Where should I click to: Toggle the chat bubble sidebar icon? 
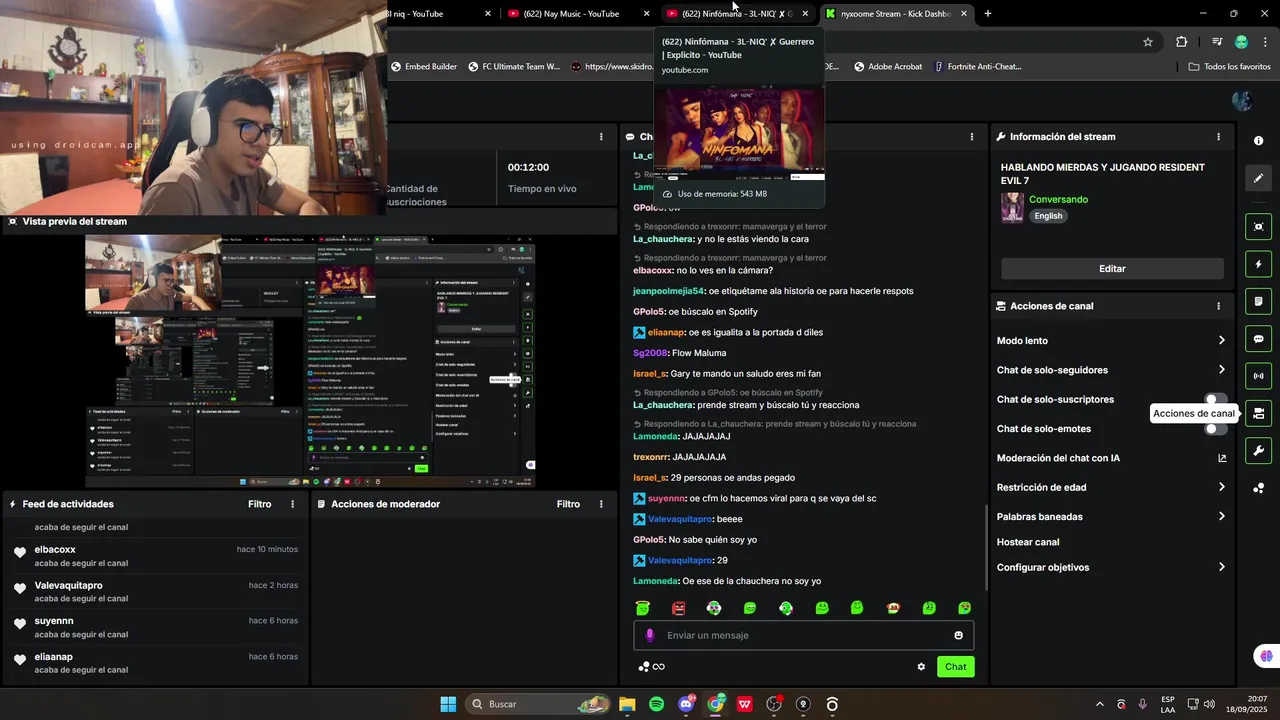point(1258,339)
